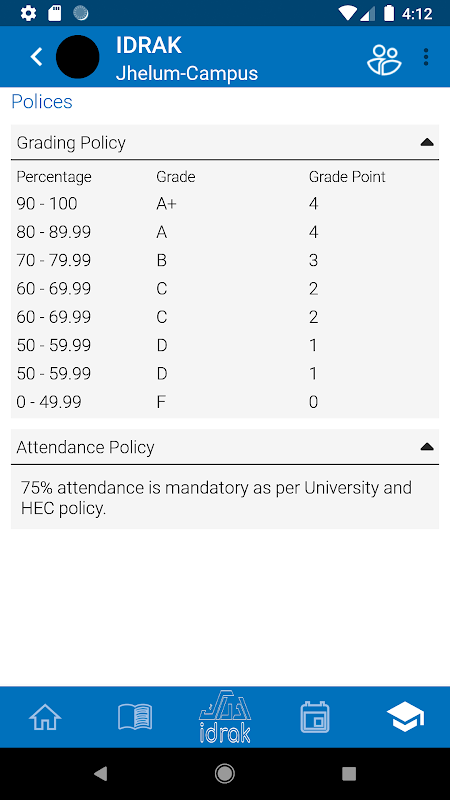
Task: Tap the 75% attendance policy text
Action: click(216, 498)
